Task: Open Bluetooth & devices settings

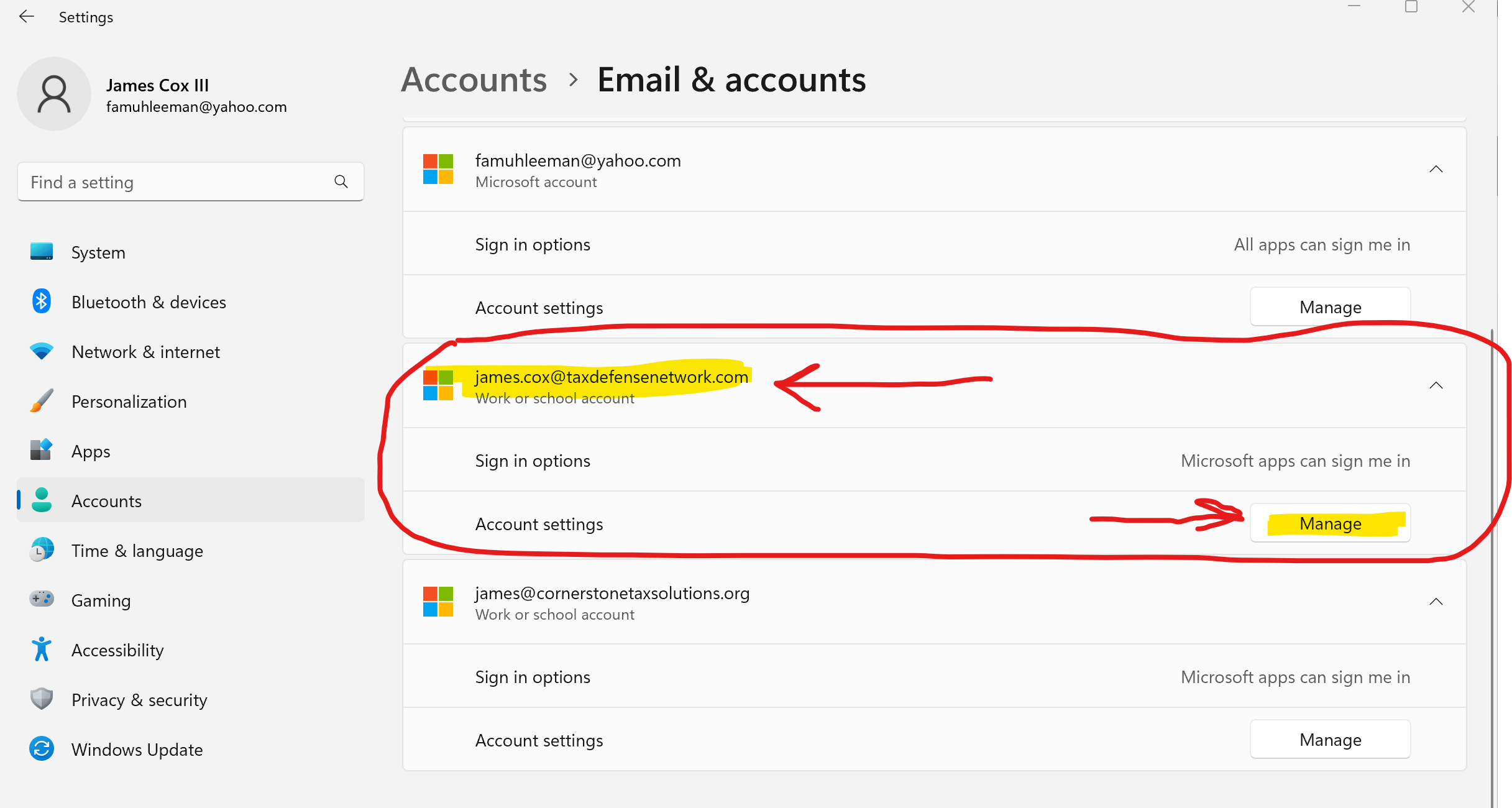Action: (191, 301)
